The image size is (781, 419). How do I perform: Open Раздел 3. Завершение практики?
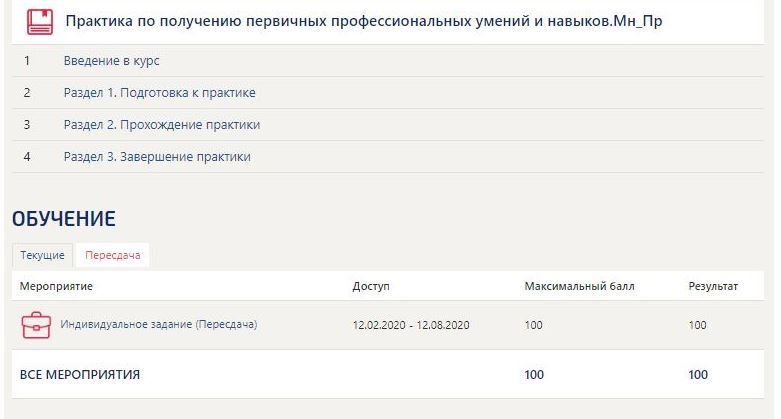pos(156,156)
